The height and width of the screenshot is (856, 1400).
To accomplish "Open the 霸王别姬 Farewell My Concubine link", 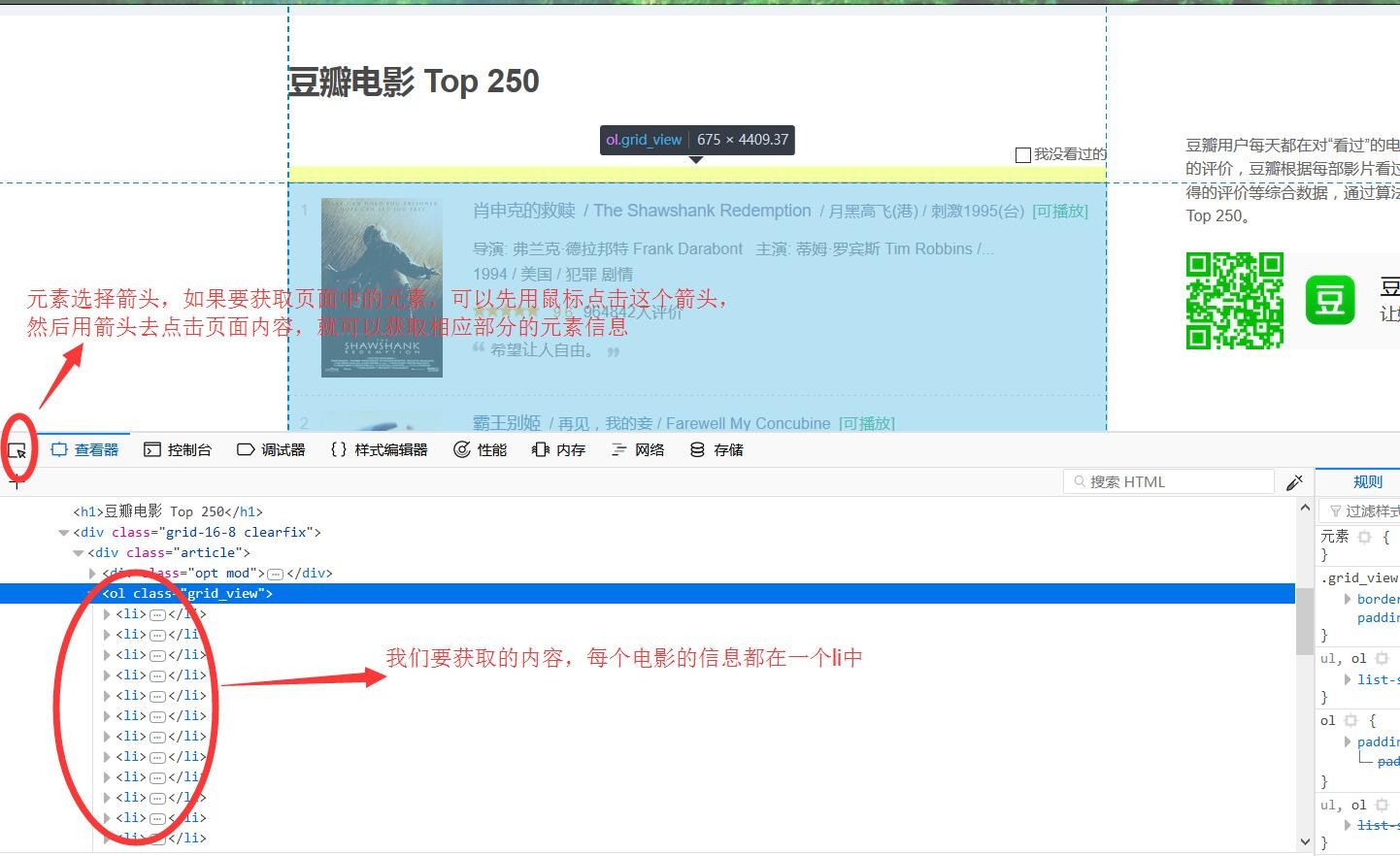I will (651, 423).
